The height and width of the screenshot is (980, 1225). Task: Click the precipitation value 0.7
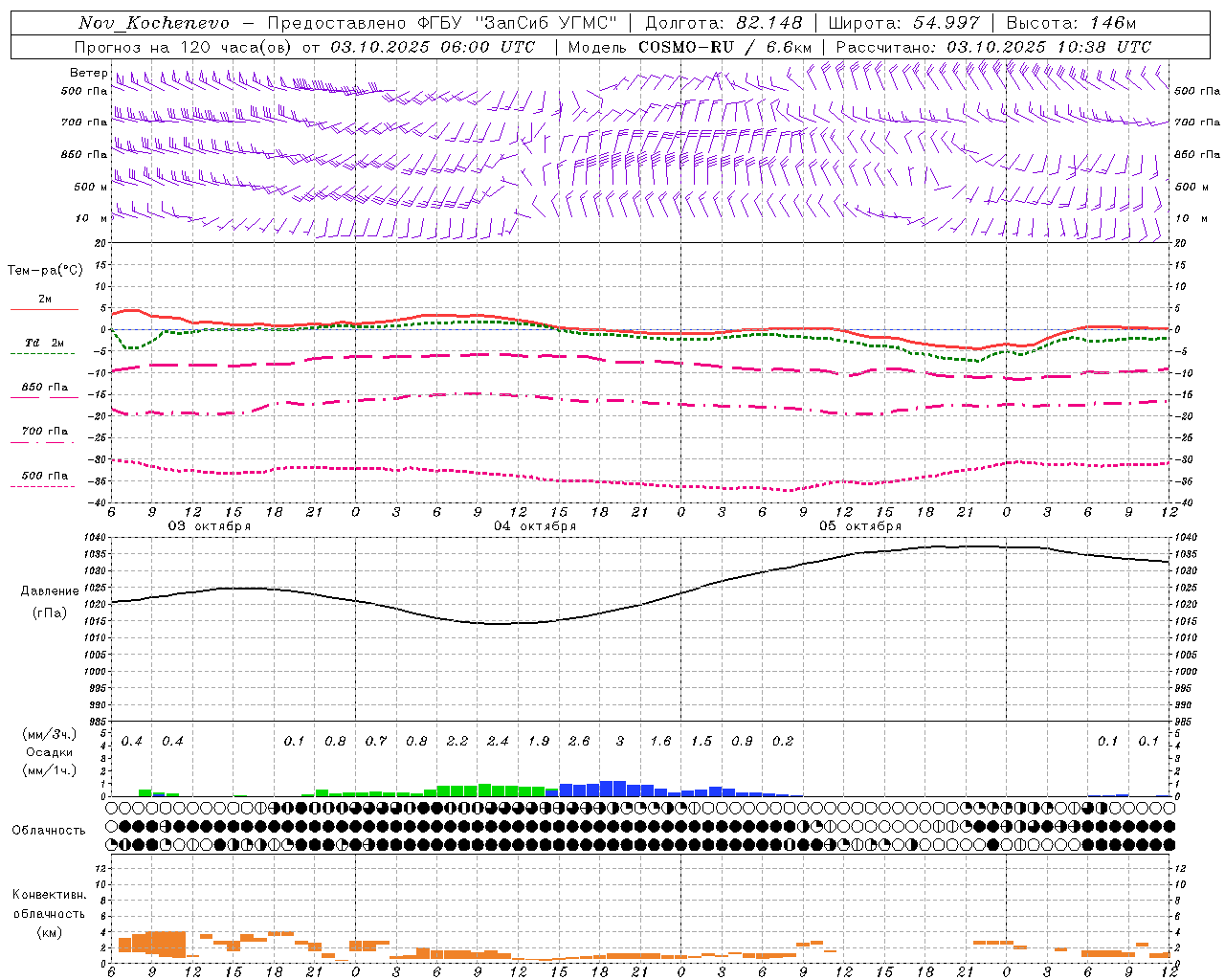point(376,742)
